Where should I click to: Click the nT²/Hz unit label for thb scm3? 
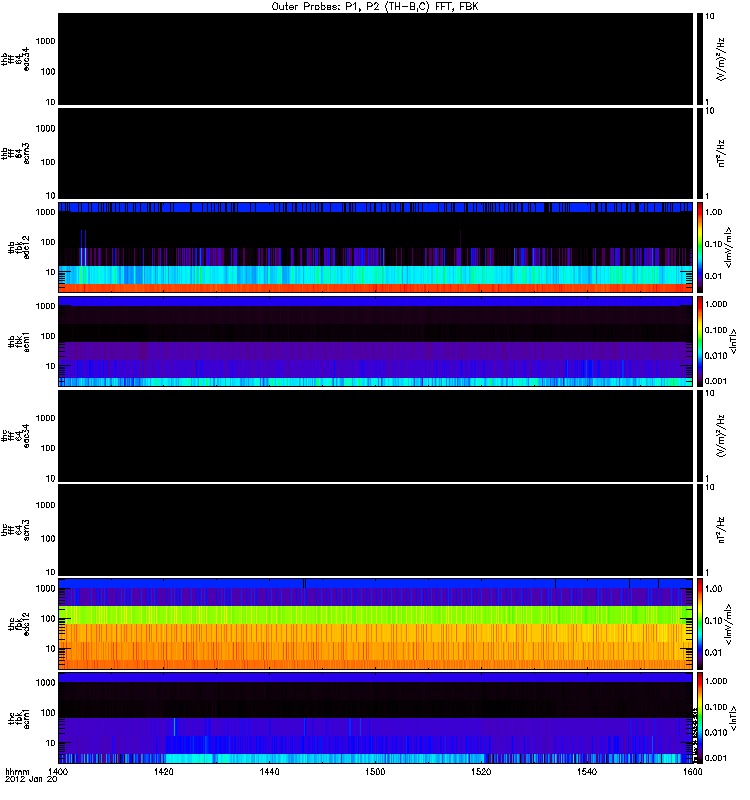point(721,154)
